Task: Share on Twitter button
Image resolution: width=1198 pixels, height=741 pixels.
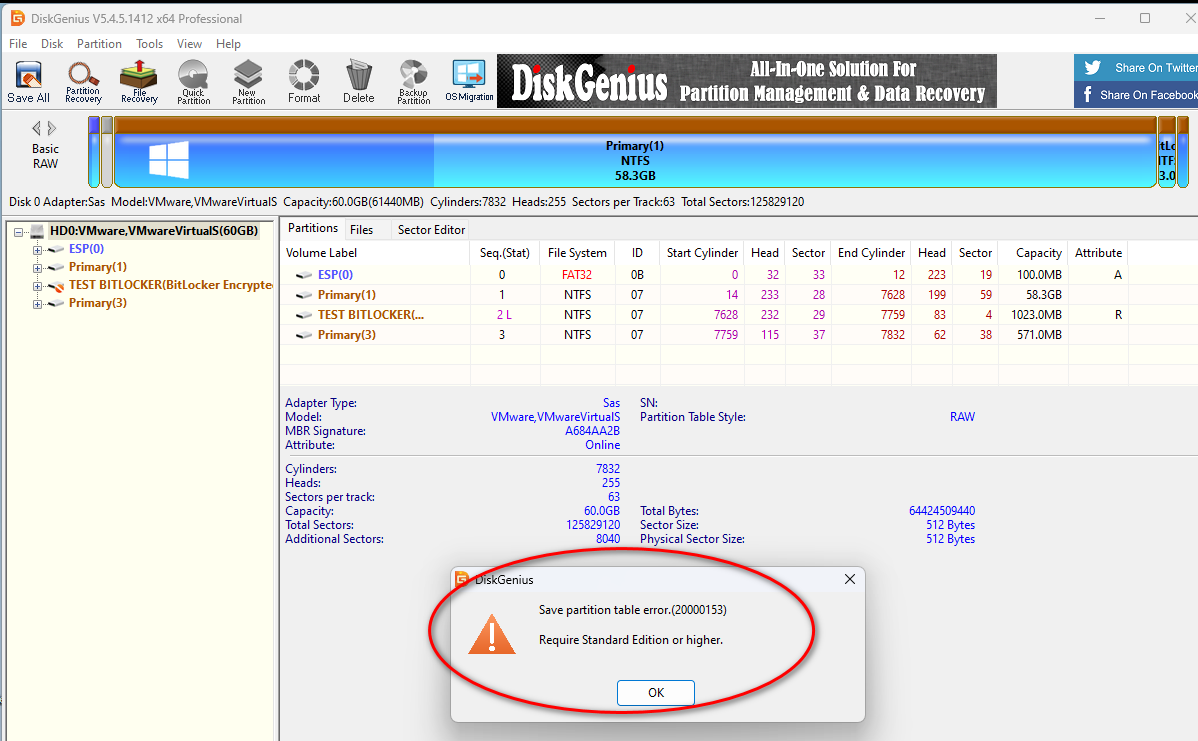Action: 1136,67
